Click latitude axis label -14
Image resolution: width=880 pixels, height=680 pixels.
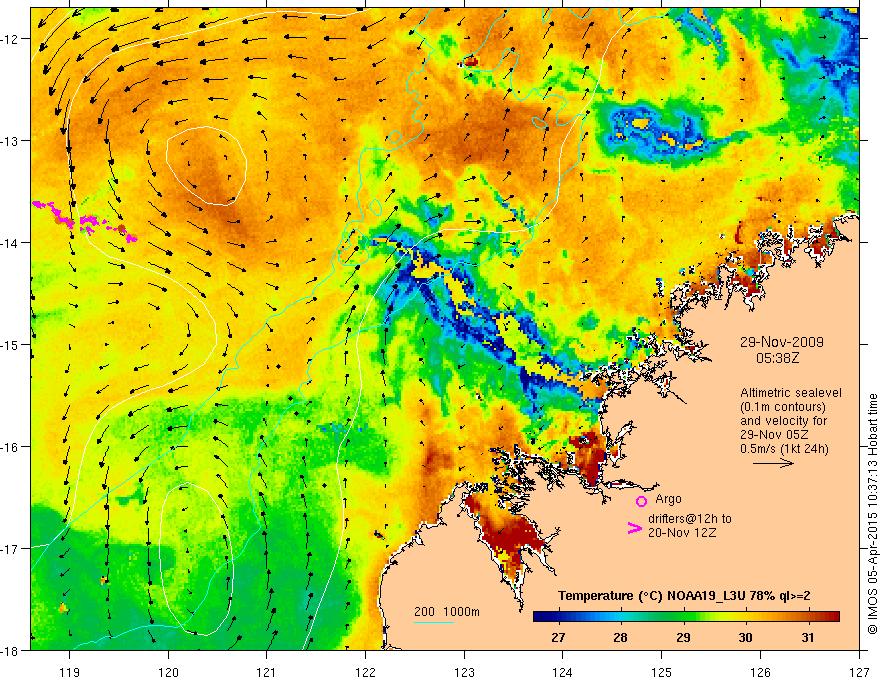(x=11, y=243)
